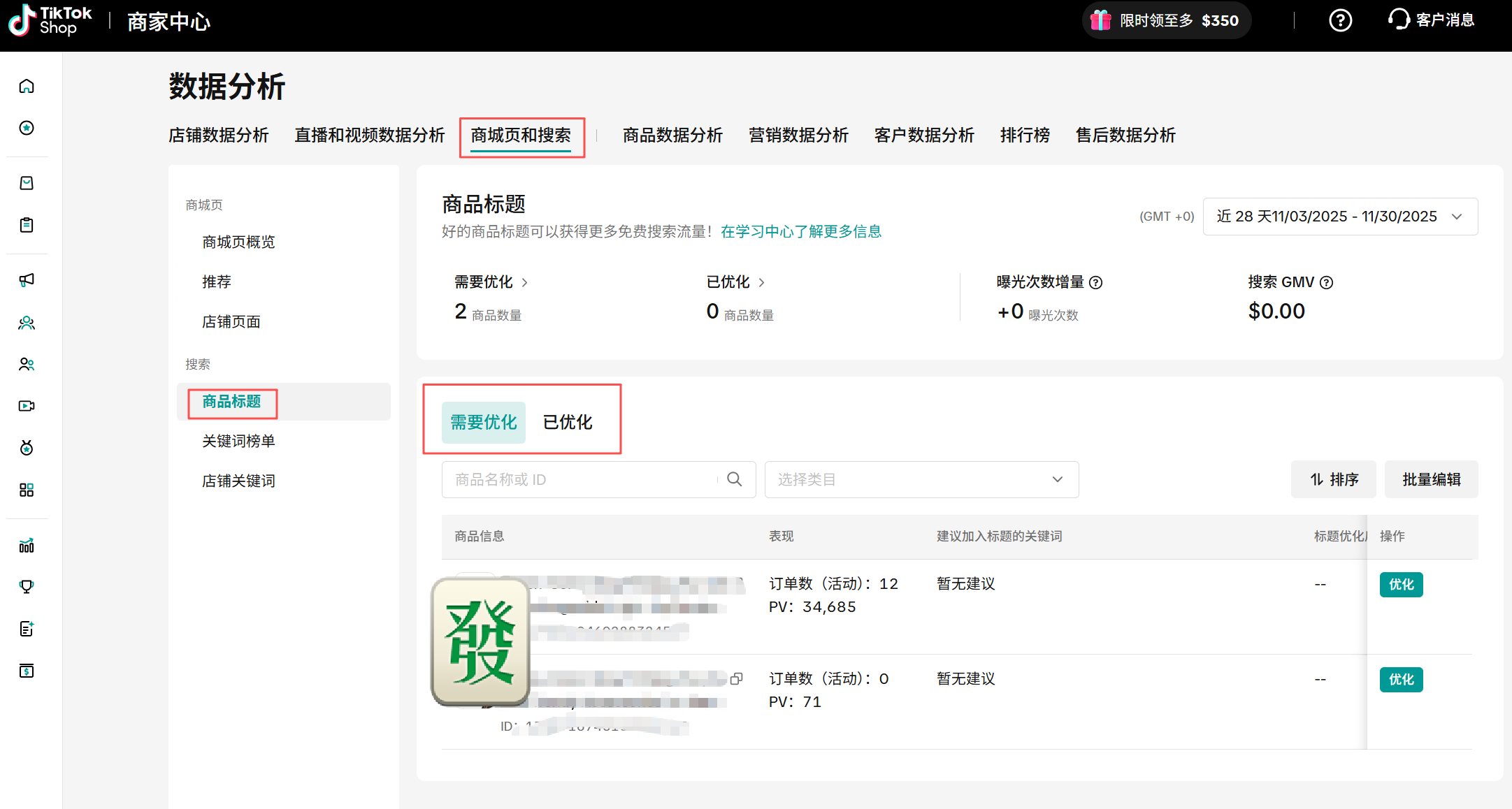Click the star circle sidebar icon
1512x809 pixels.
27,128
